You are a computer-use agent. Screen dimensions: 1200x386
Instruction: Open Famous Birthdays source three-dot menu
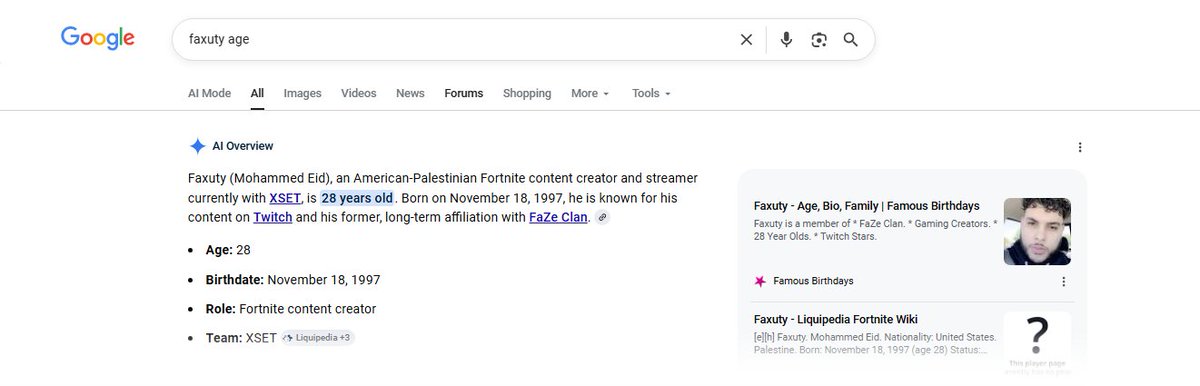[x=1063, y=282]
